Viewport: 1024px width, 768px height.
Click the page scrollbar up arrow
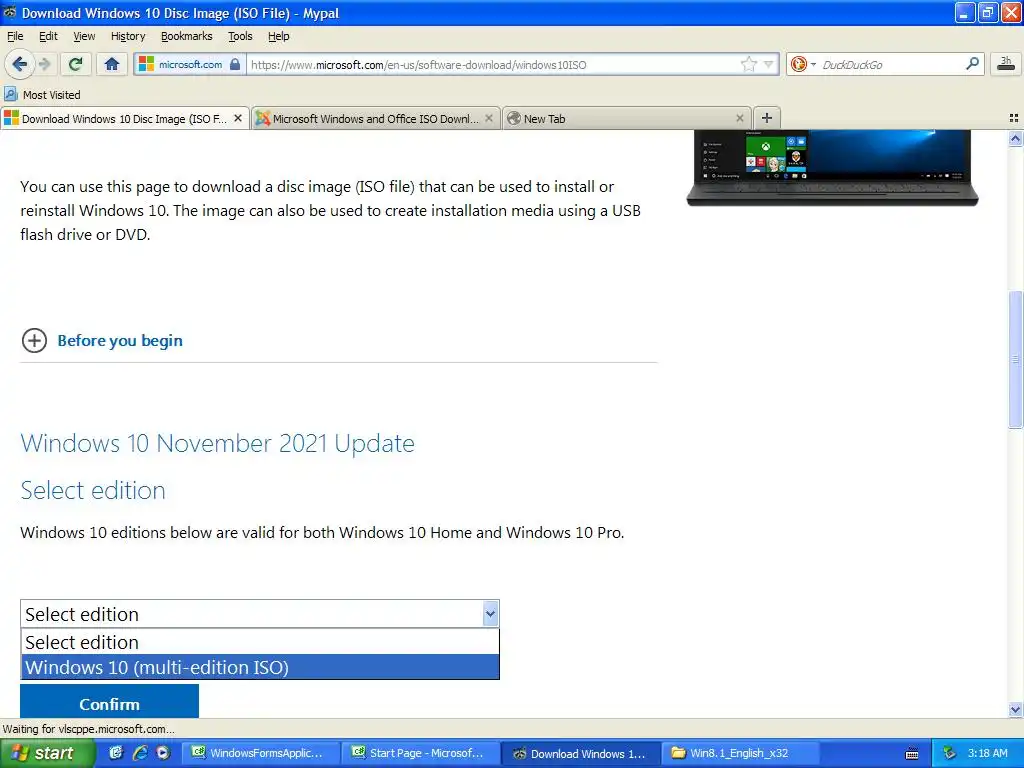click(x=1015, y=138)
